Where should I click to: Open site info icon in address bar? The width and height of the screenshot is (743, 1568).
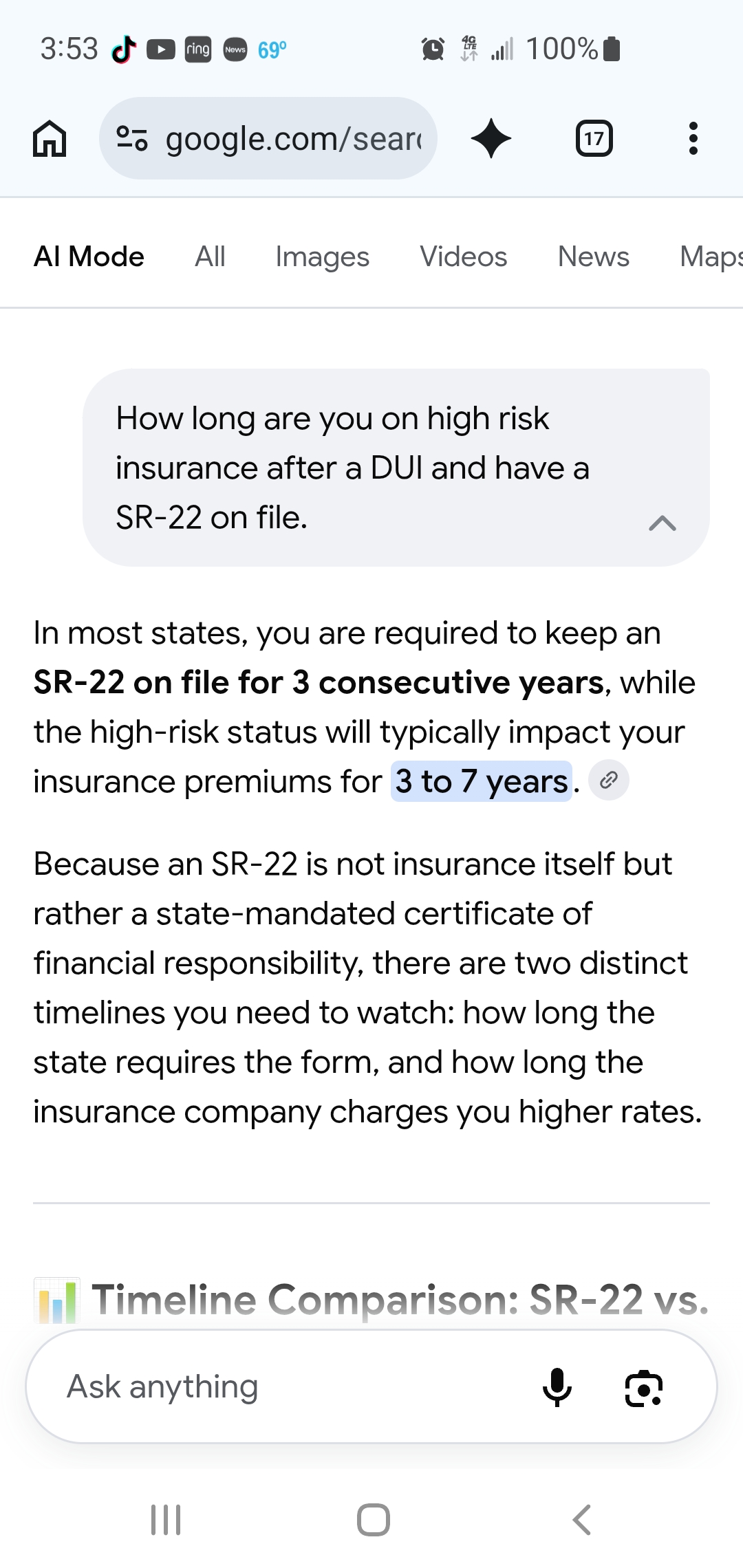(131, 138)
